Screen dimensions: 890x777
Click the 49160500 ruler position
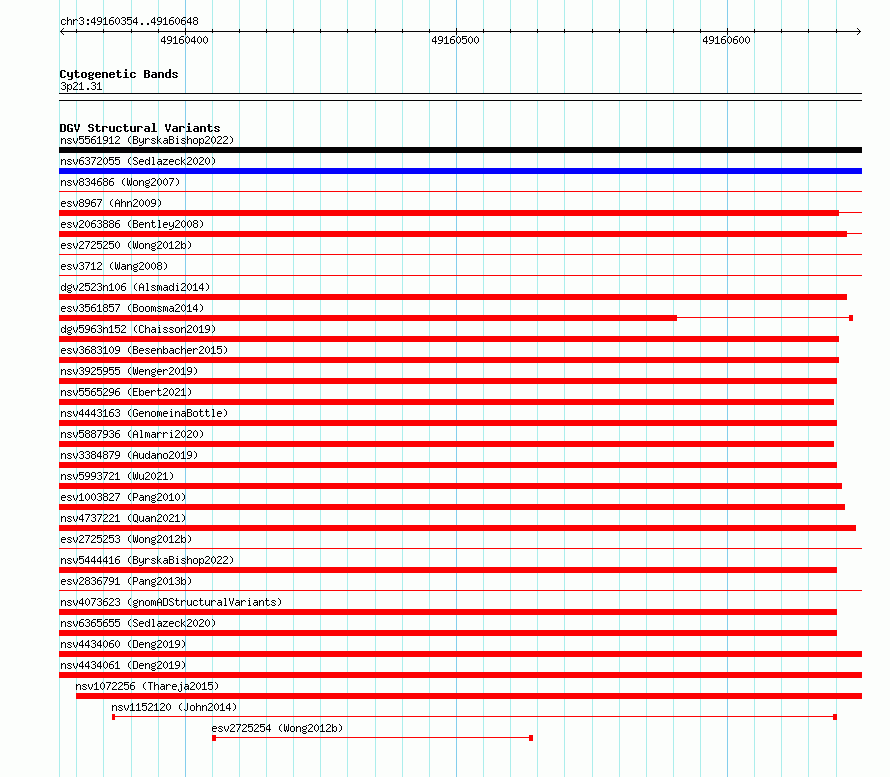[x=455, y=40]
